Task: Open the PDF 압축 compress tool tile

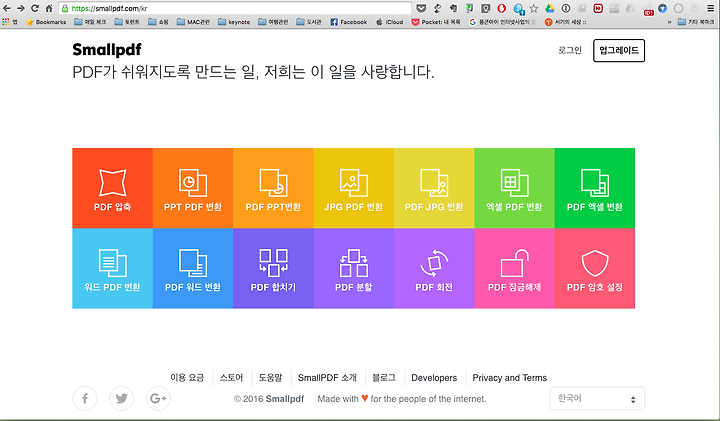Action: click(112, 188)
